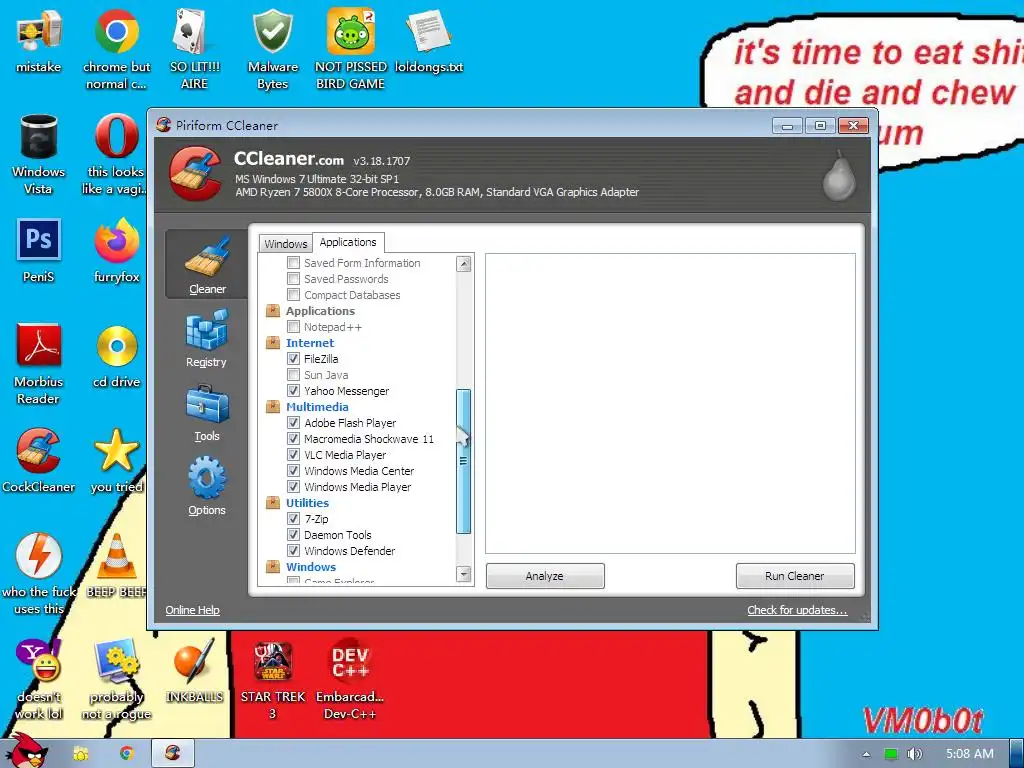Click the Multimedia category heading
Screen dimensions: 1024x768
[x=317, y=407]
